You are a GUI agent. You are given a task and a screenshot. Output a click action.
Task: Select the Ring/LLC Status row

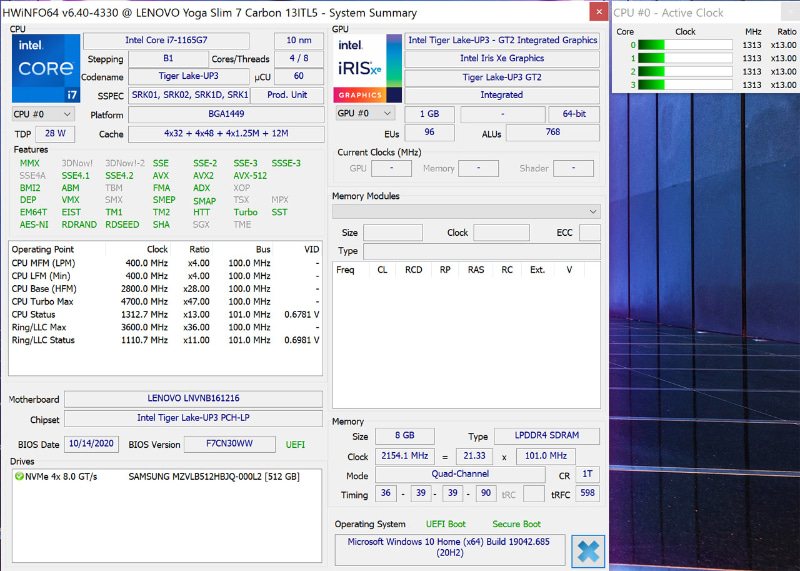(x=165, y=340)
